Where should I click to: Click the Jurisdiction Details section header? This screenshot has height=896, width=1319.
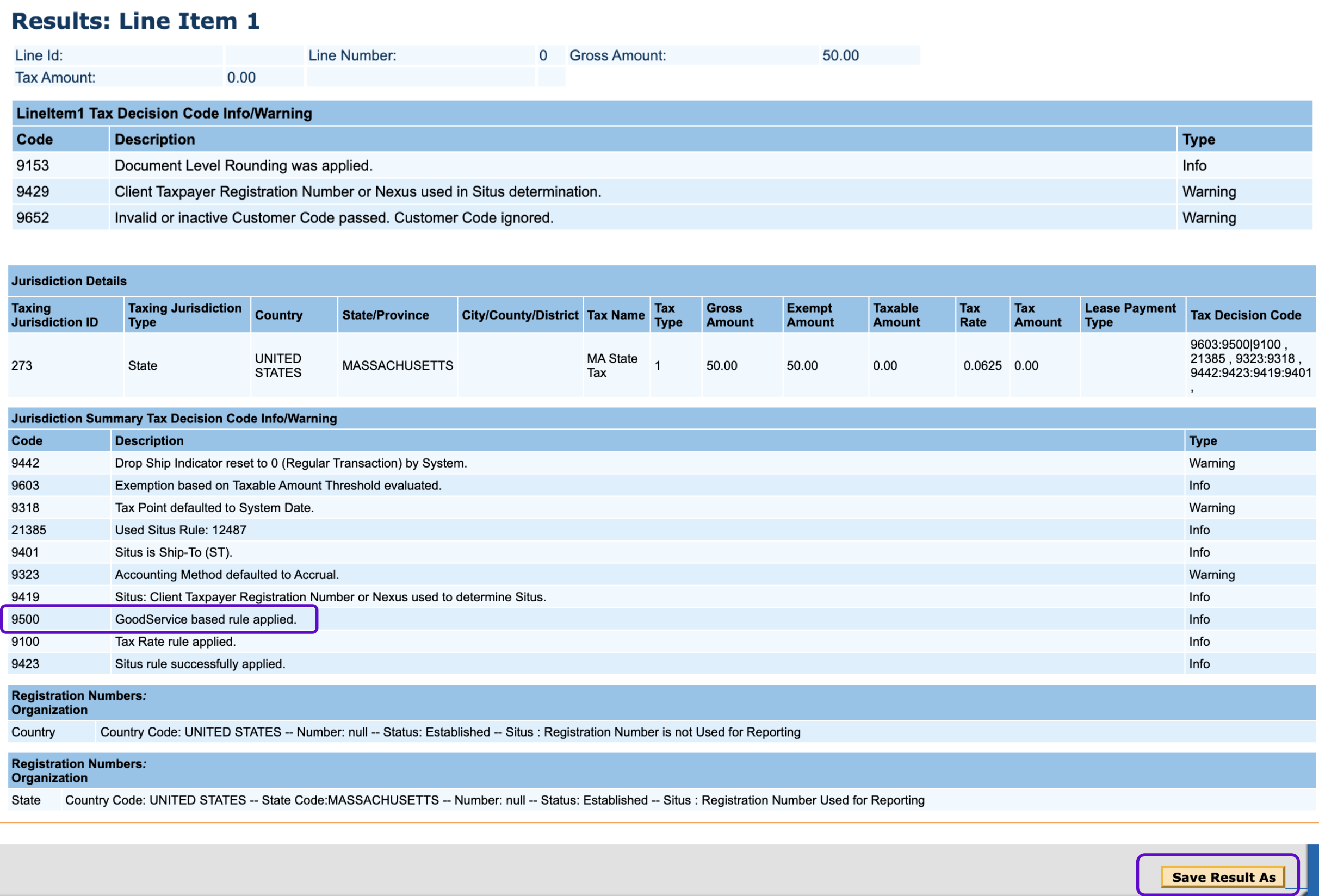click(x=69, y=281)
